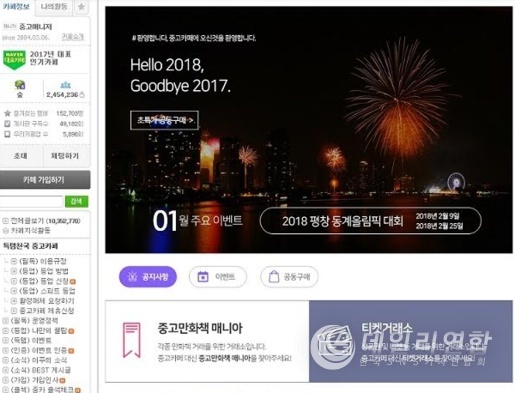This screenshot has width=515, height=393.
Task: Open the 초특가 공동구매 banner link
Action: (164, 120)
